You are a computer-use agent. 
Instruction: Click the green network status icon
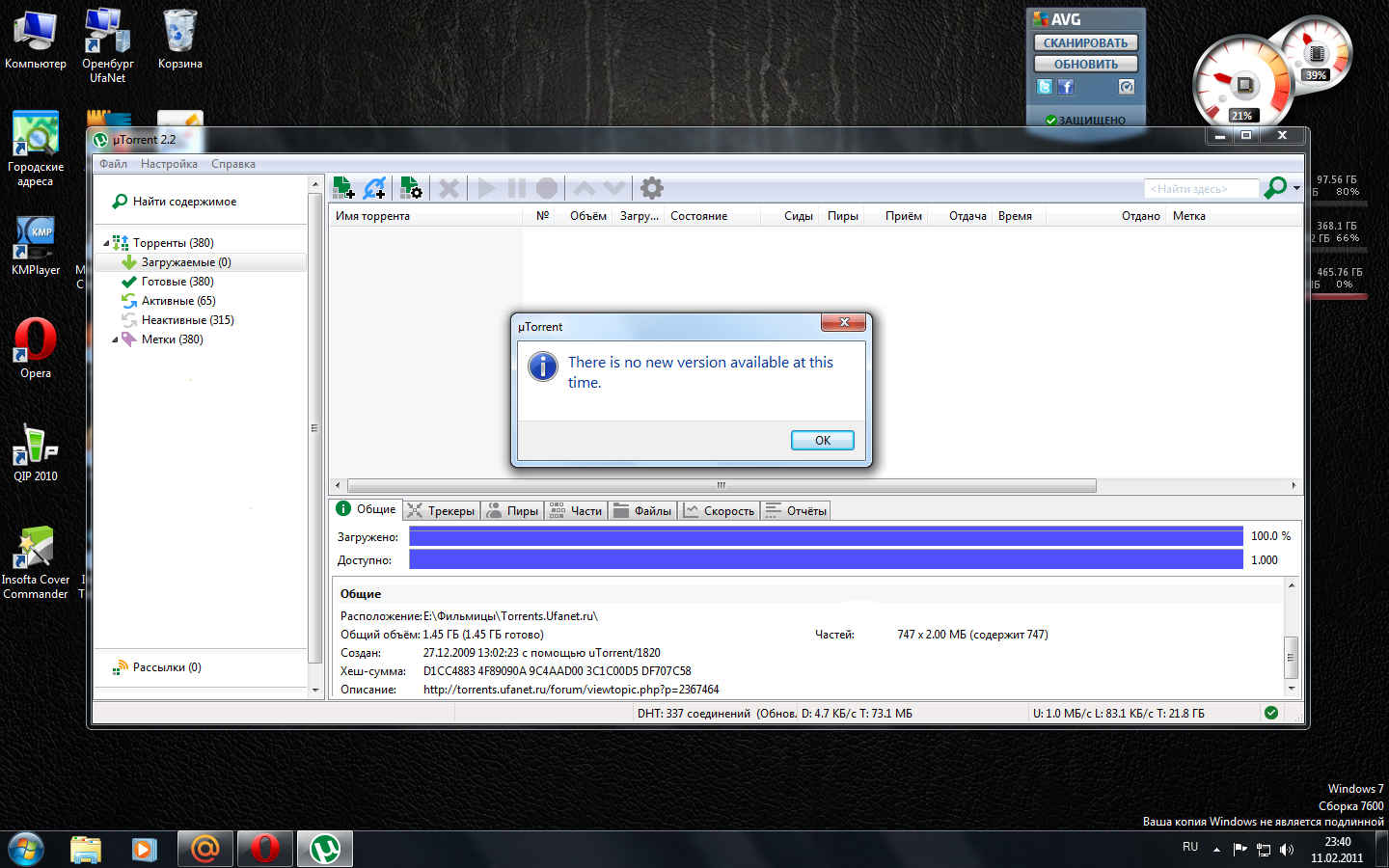click(x=1271, y=713)
